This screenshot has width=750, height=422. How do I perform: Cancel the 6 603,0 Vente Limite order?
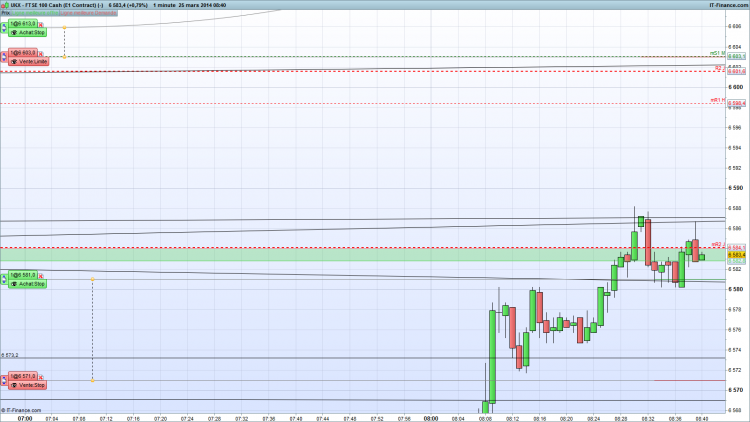tap(41, 54)
